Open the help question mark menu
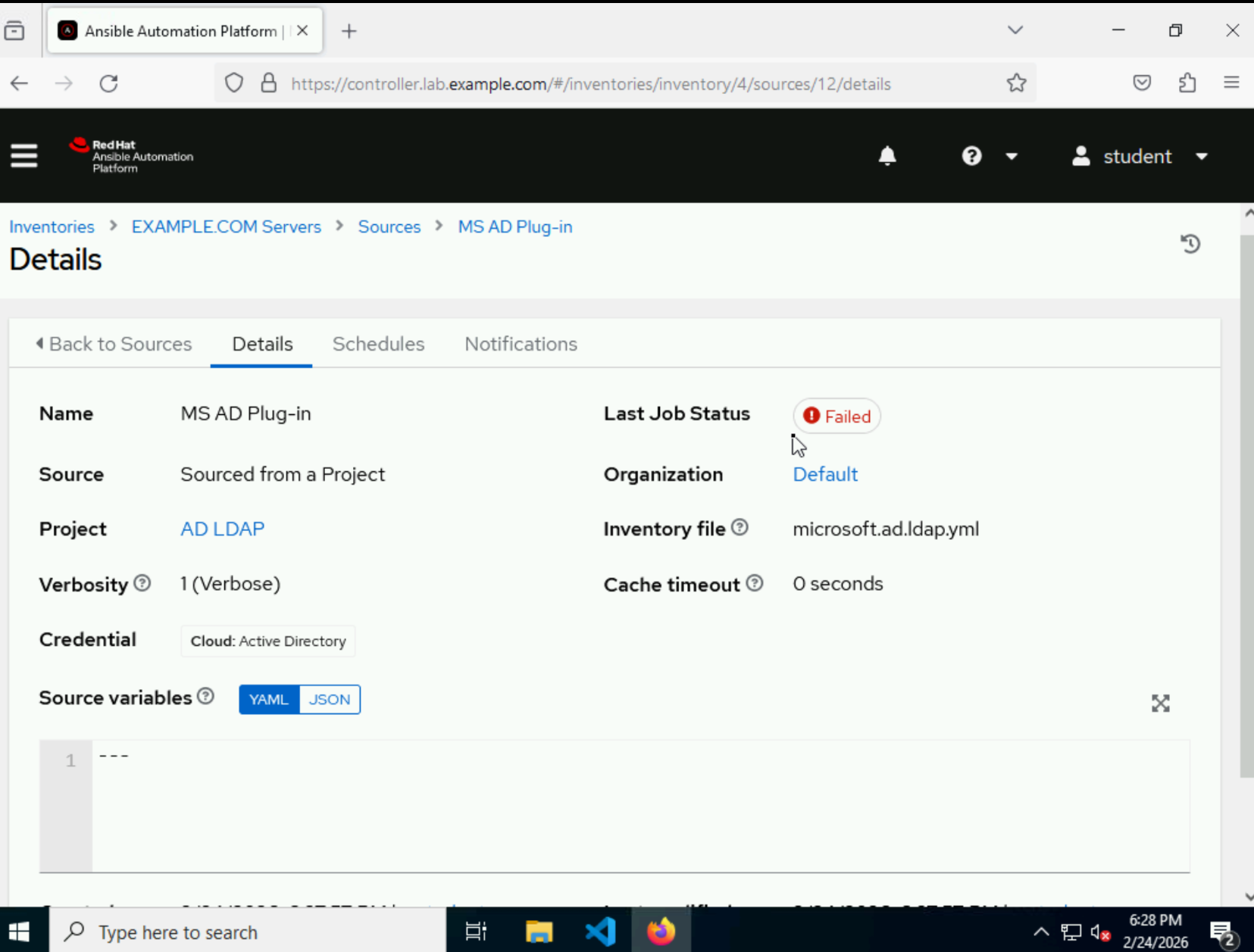Image resolution: width=1254 pixels, height=952 pixels. point(971,156)
